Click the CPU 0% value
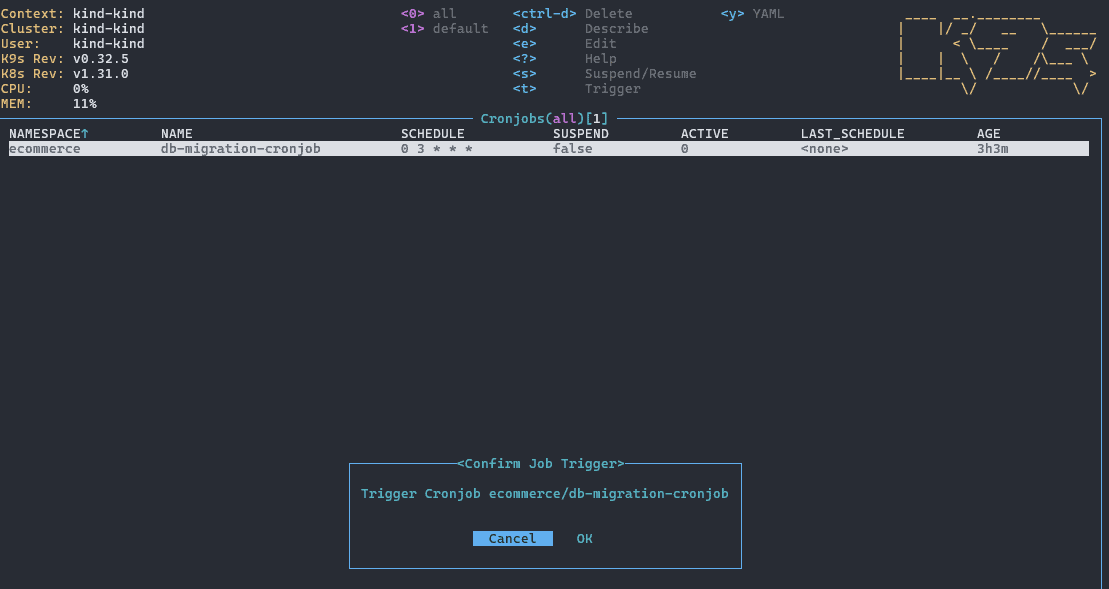The image size is (1109, 589). pos(81,88)
